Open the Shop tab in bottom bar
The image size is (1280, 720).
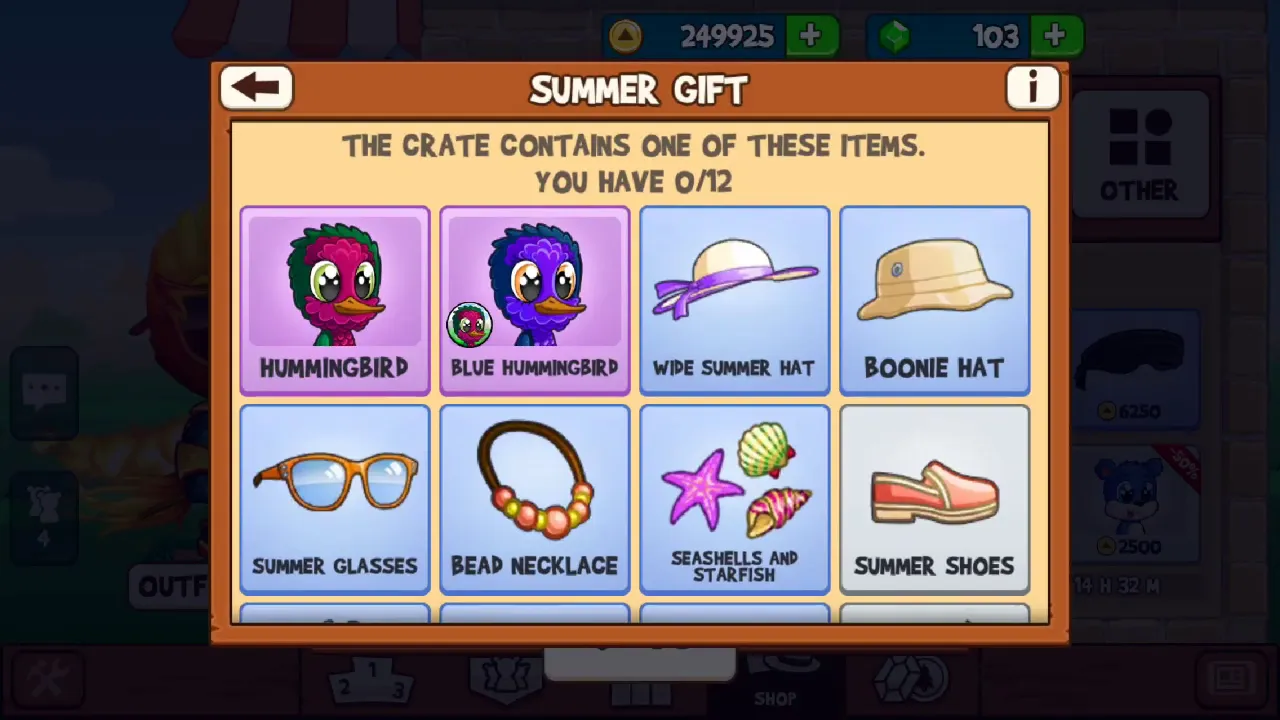tap(775, 682)
